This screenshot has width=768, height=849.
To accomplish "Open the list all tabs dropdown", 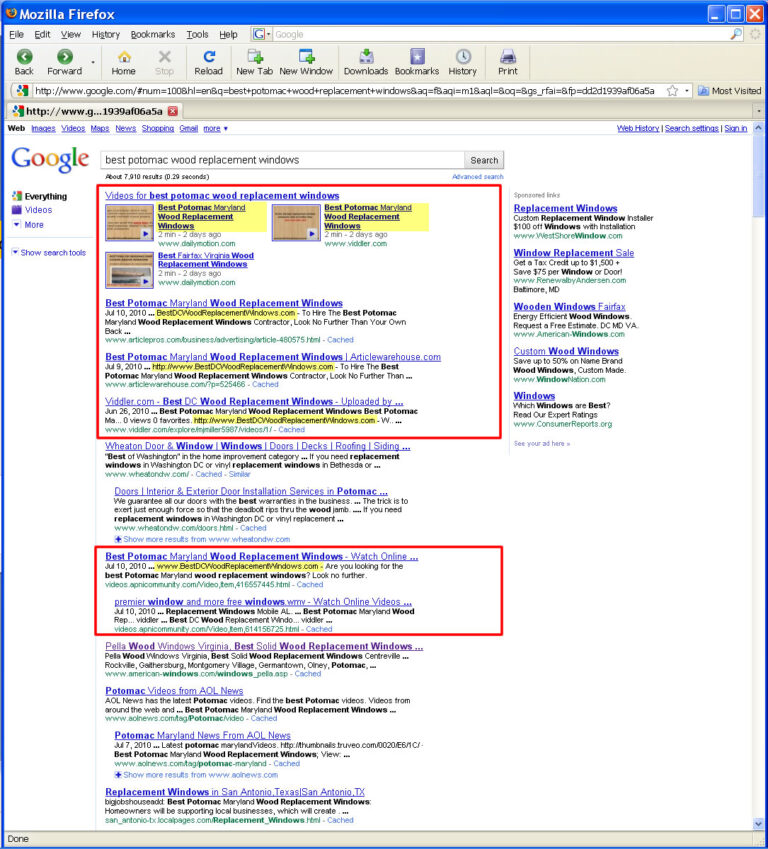I will (x=759, y=111).
